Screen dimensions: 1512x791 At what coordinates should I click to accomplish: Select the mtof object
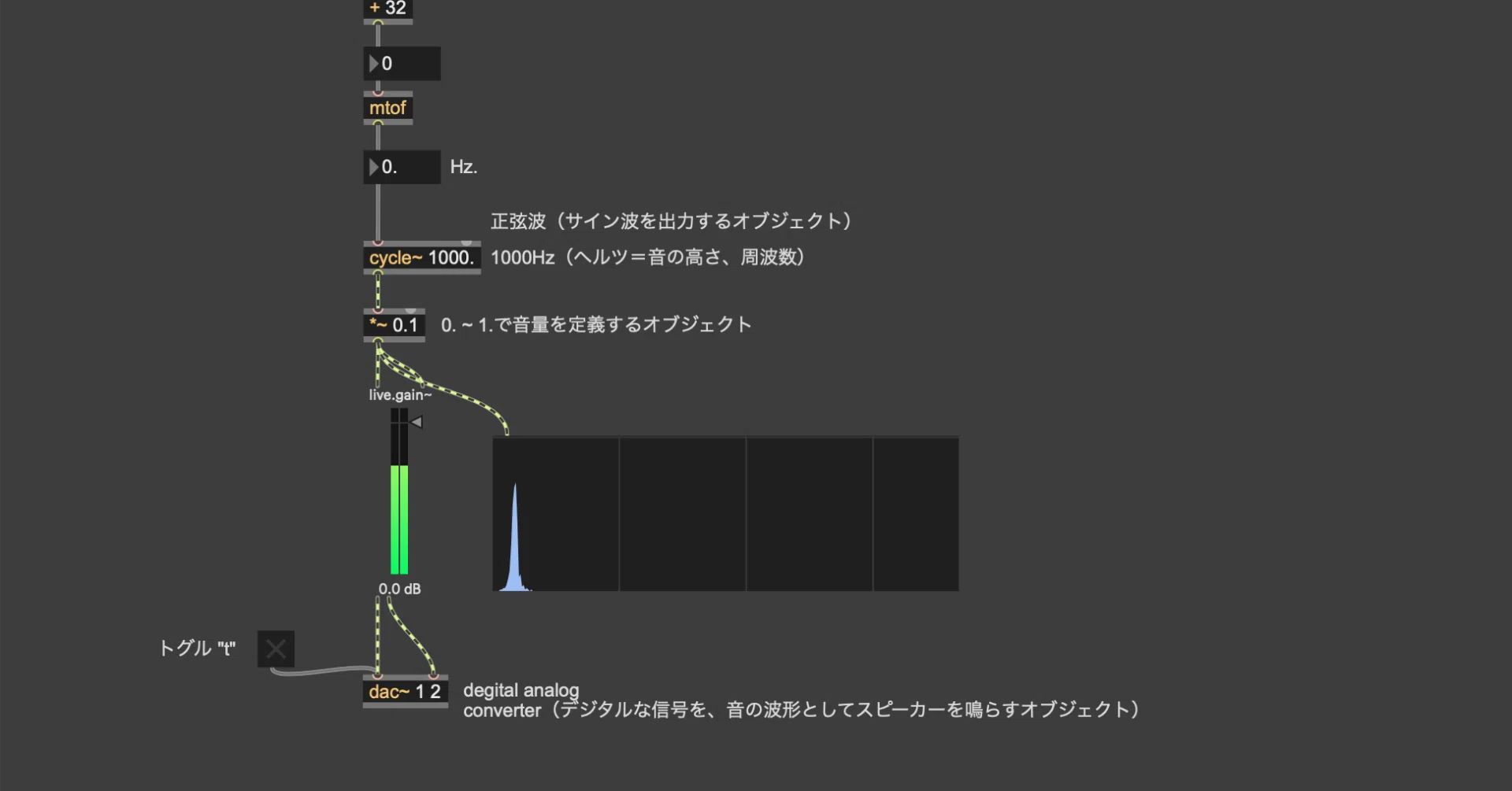tap(387, 108)
